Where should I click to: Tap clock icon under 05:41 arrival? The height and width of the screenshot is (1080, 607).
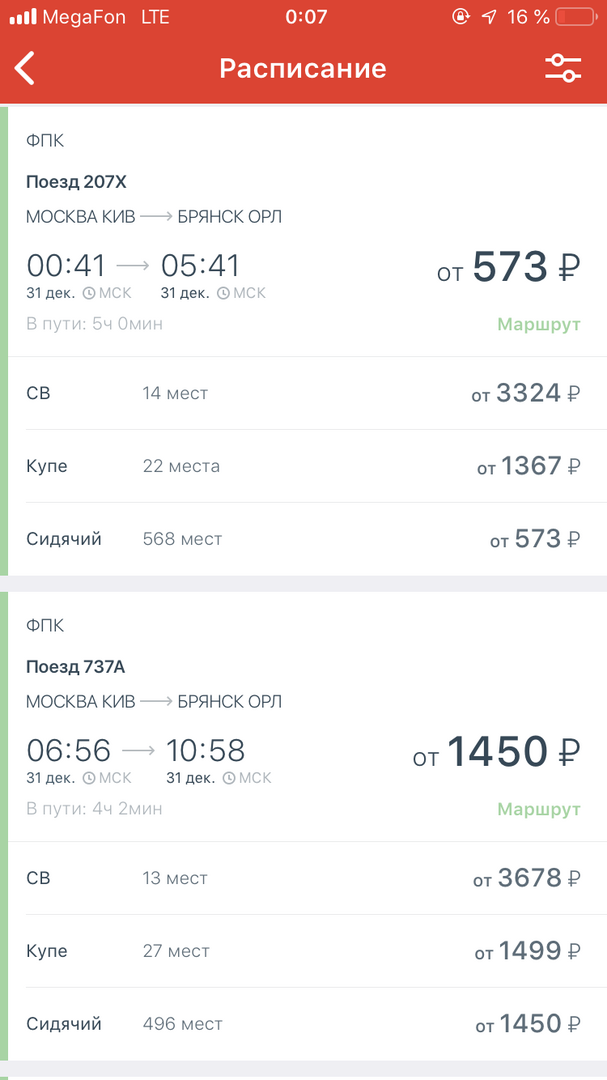pyautogui.click(x=223, y=293)
